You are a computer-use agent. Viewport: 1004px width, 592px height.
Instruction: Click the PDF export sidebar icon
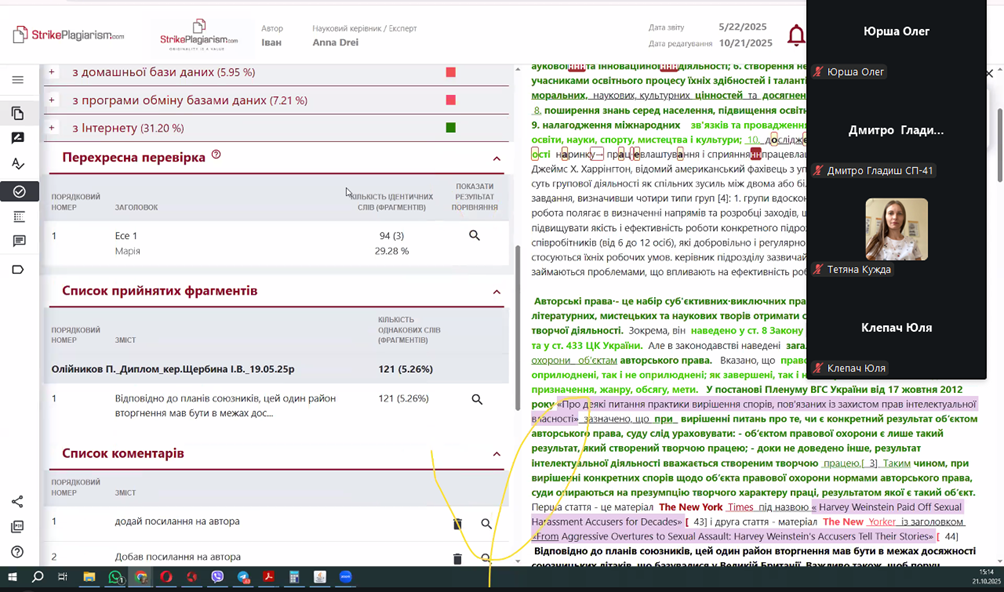18,527
